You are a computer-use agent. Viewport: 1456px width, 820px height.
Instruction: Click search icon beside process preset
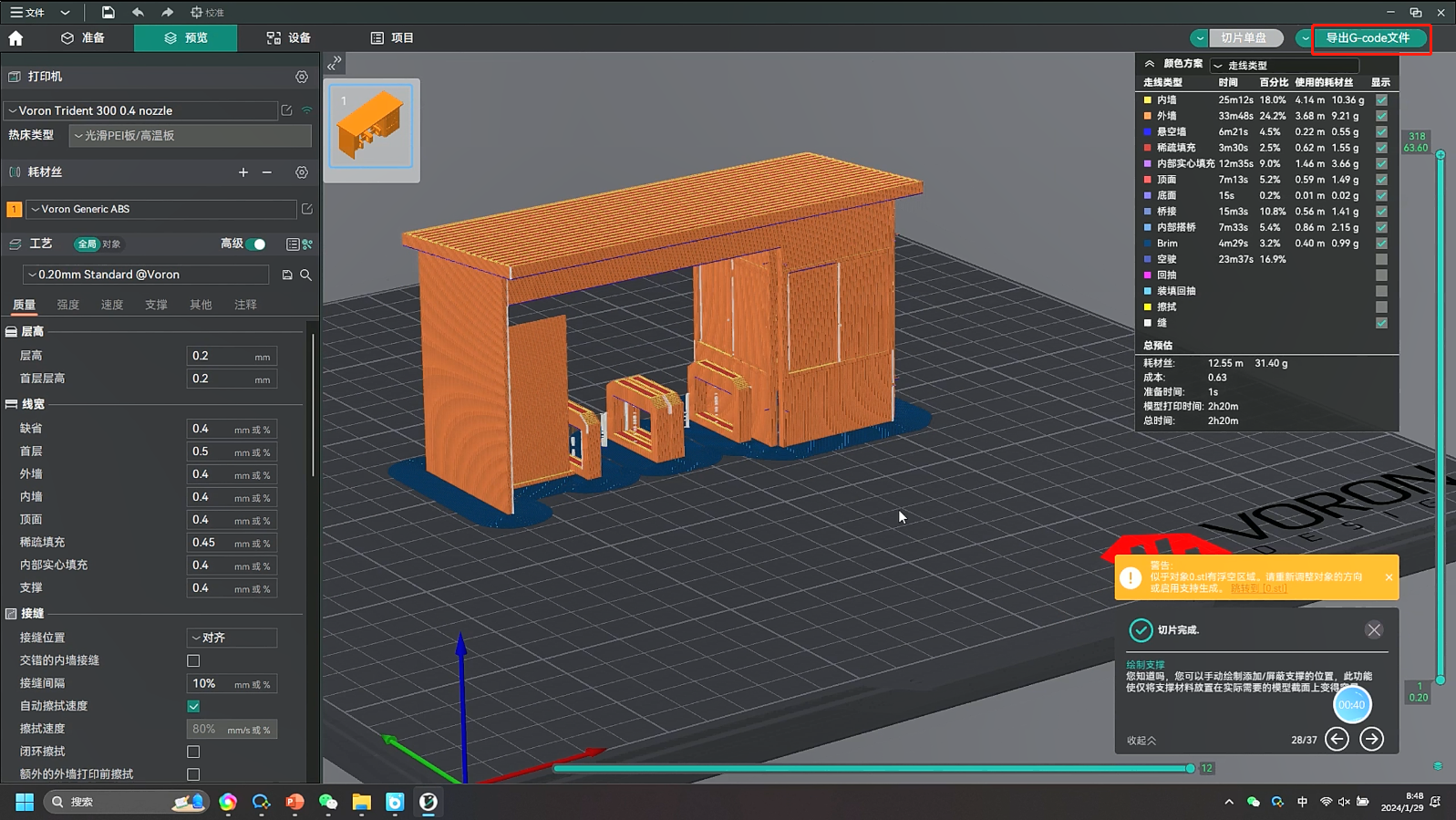click(306, 275)
